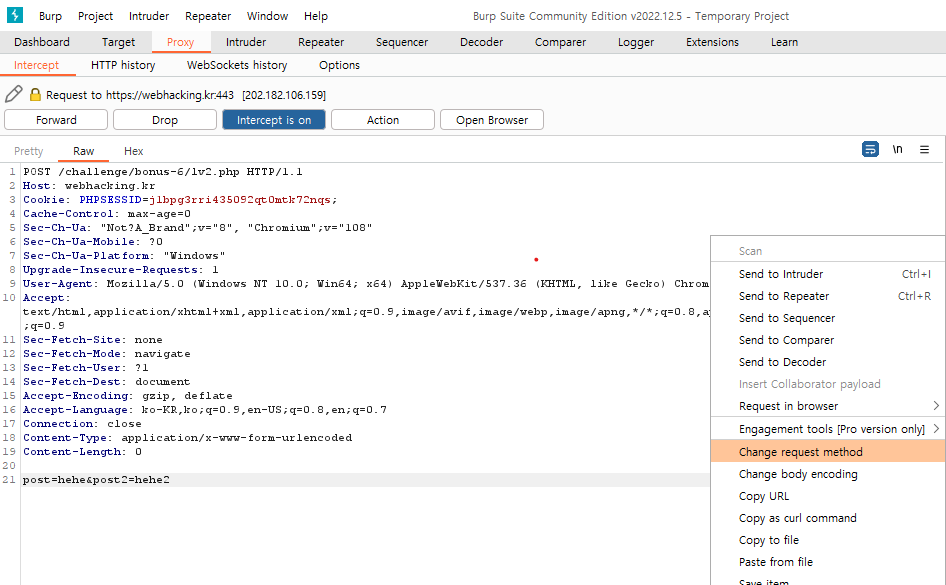Open the Logger tab

(x=636, y=42)
